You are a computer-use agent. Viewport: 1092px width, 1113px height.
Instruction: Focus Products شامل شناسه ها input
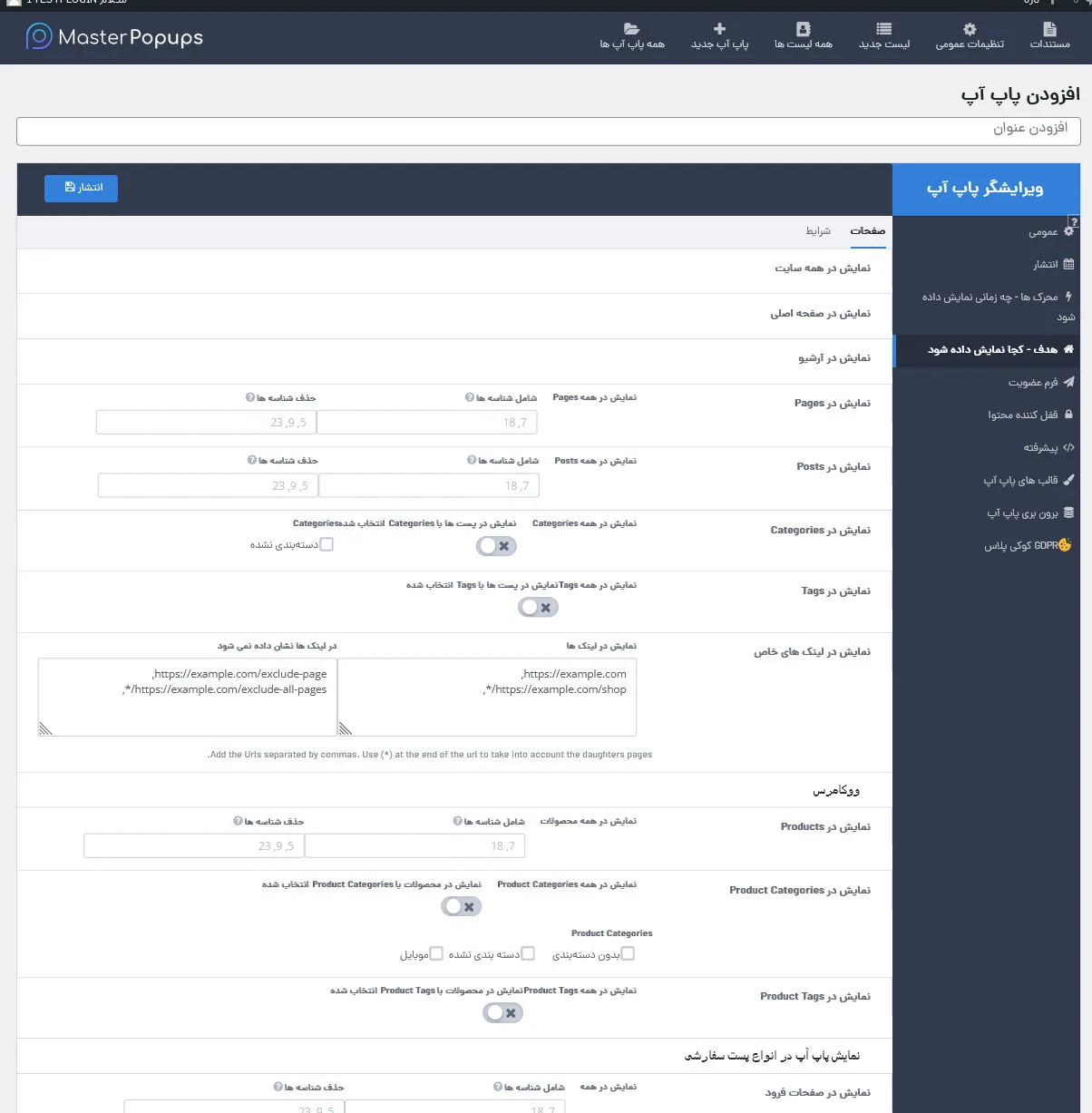coord(414,845)
